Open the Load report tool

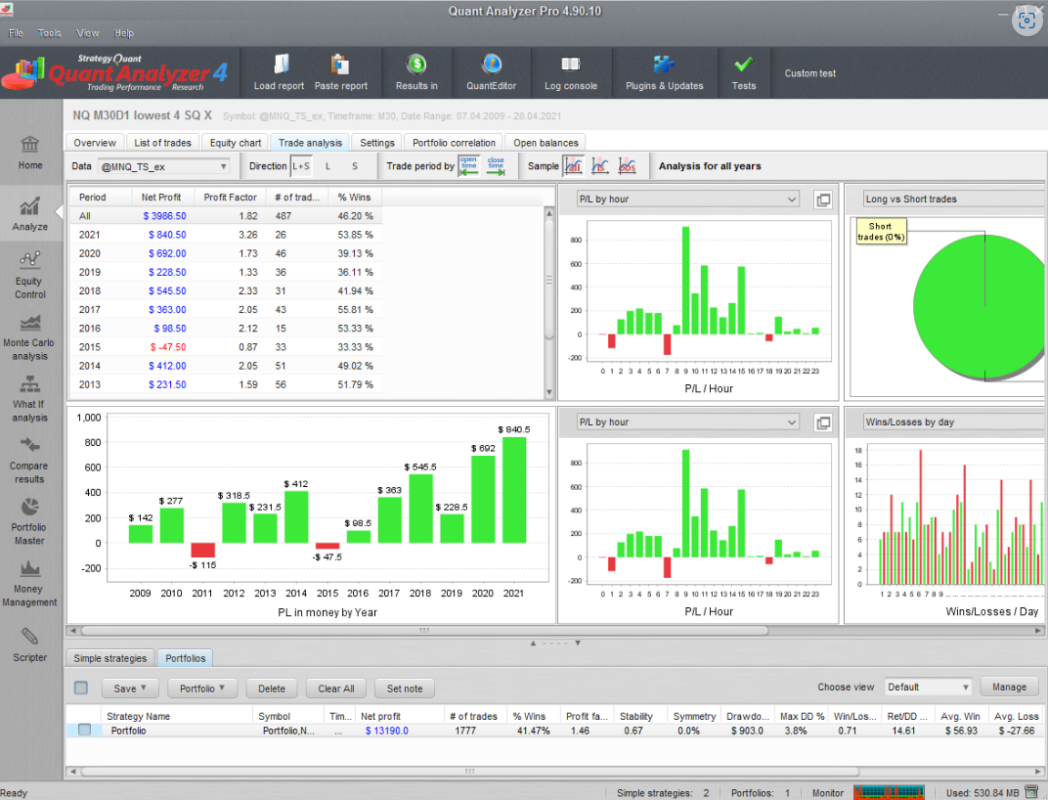(279, 71)
